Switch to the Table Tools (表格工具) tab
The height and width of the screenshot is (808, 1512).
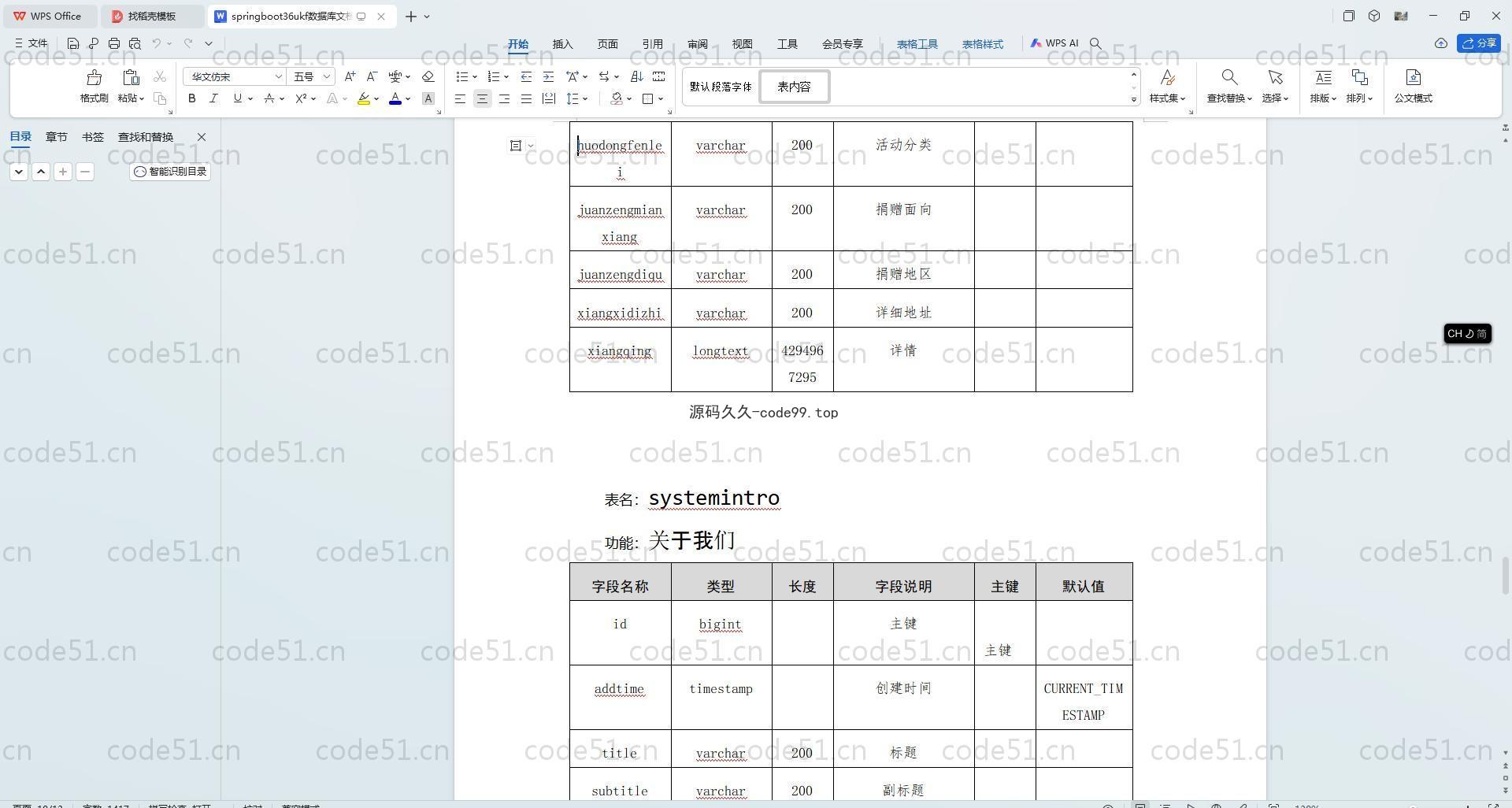point(917,44)
